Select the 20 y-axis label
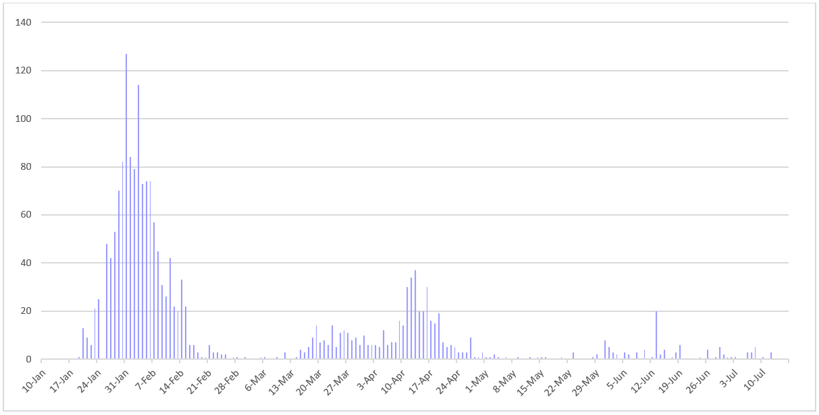Screen dimensions: 819x415 pyautogui.click(x=26, y=311)
